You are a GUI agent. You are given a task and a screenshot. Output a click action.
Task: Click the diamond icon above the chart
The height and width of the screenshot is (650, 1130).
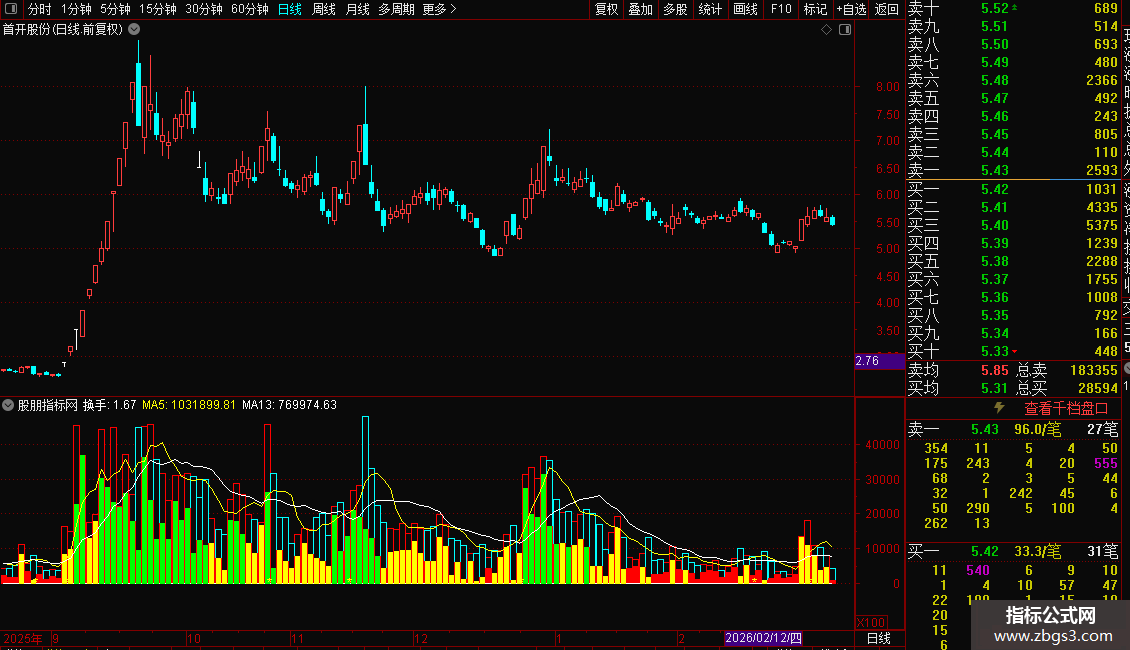(827, 30)
